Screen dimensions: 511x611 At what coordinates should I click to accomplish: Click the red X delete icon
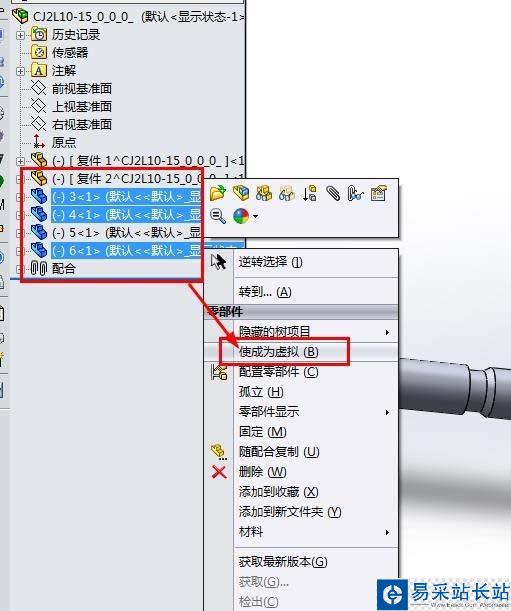pyautogui.click(x=219, y=472)
